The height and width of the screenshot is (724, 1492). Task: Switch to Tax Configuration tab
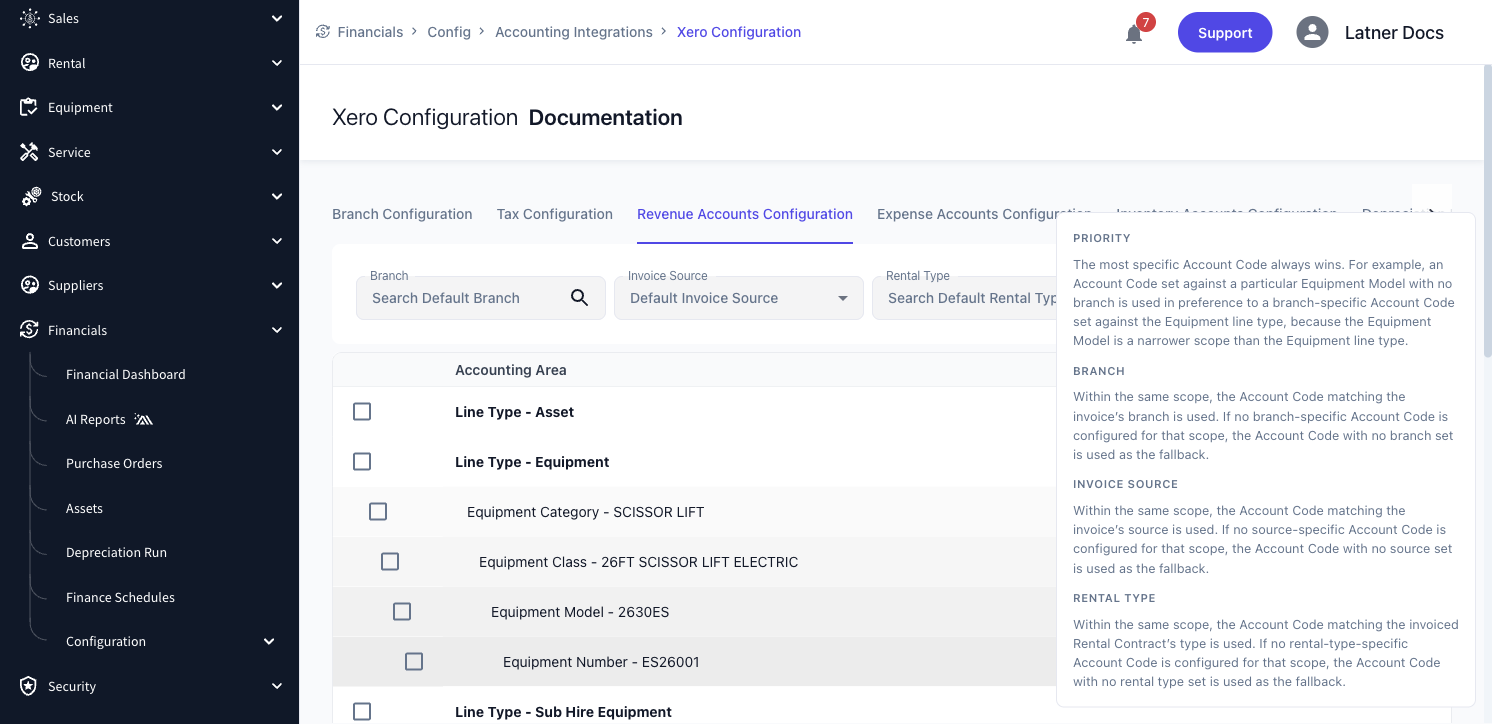[555, 214]
